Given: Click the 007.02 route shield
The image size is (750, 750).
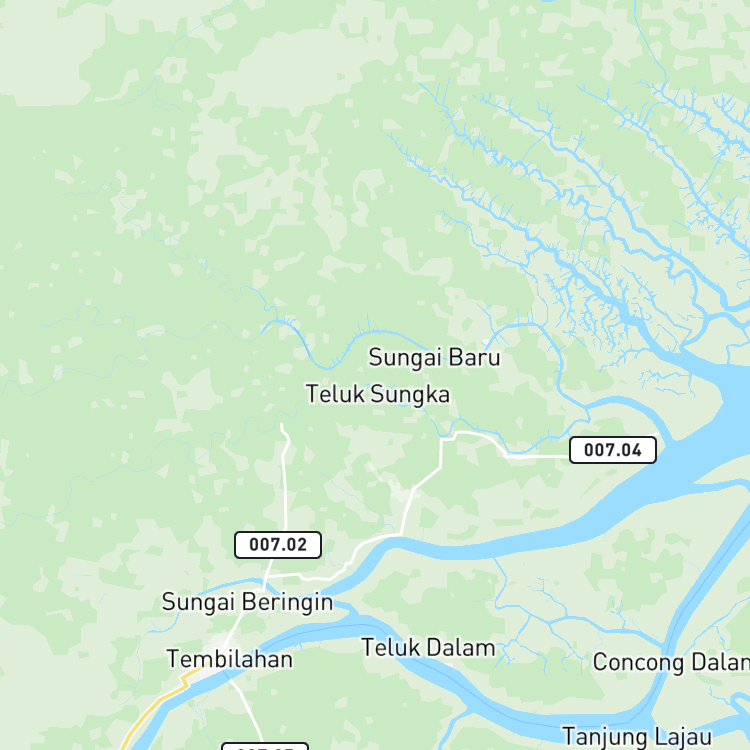Looking at the screenshot, I should click(278, 544).
